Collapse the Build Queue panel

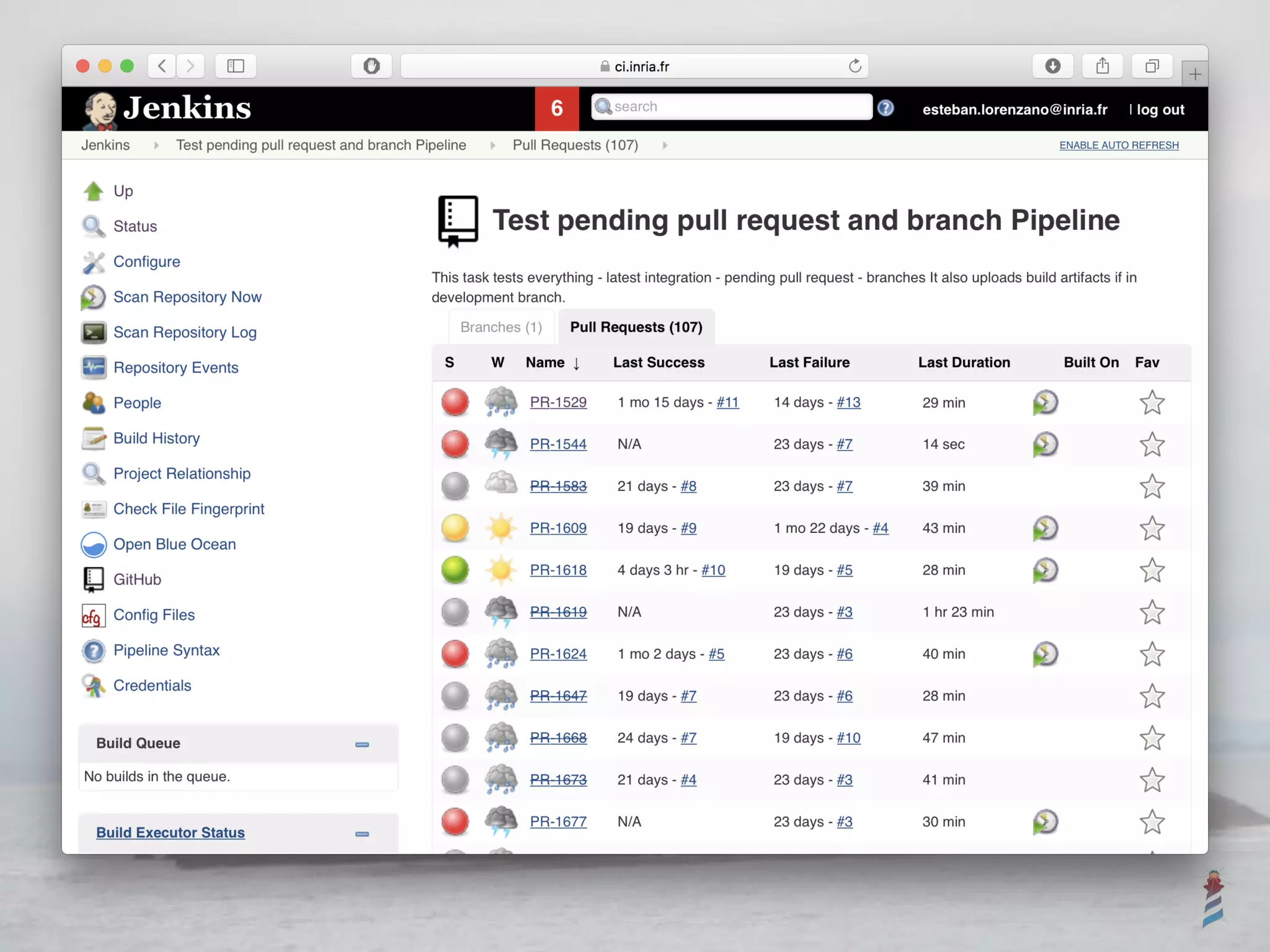(x=362, y=744)
